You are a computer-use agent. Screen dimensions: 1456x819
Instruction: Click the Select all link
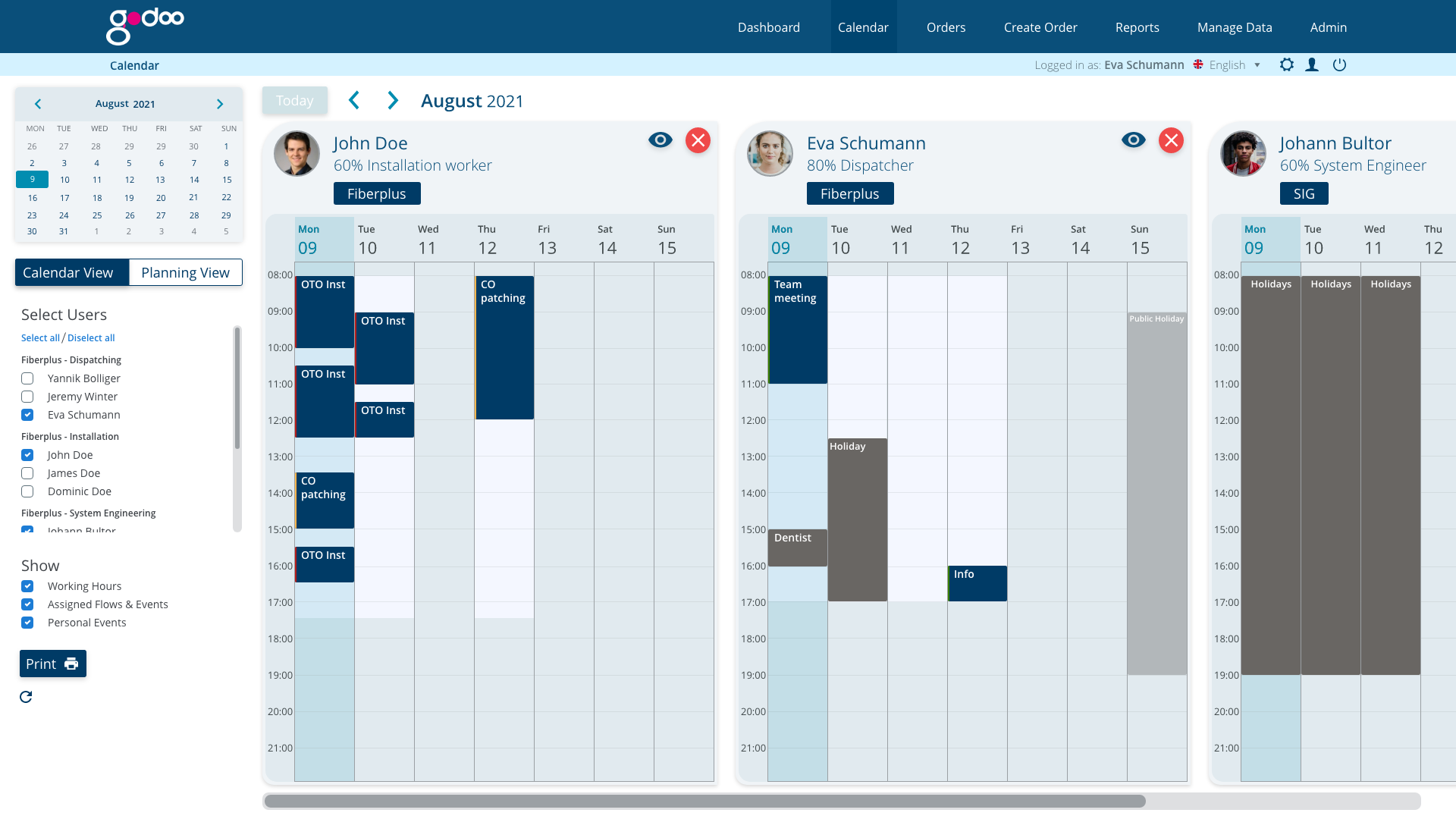[40, 337]
